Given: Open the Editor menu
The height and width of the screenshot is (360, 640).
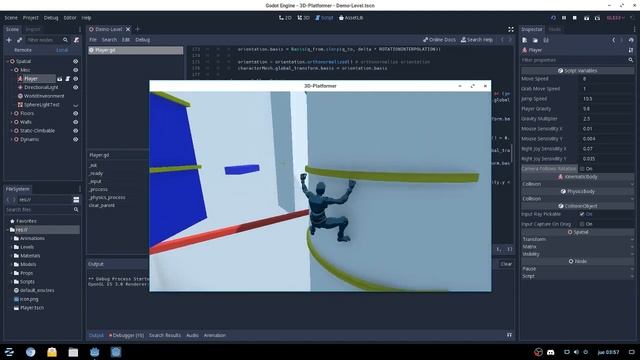Looking at the screenshot, I should click(x=70, y=18).
